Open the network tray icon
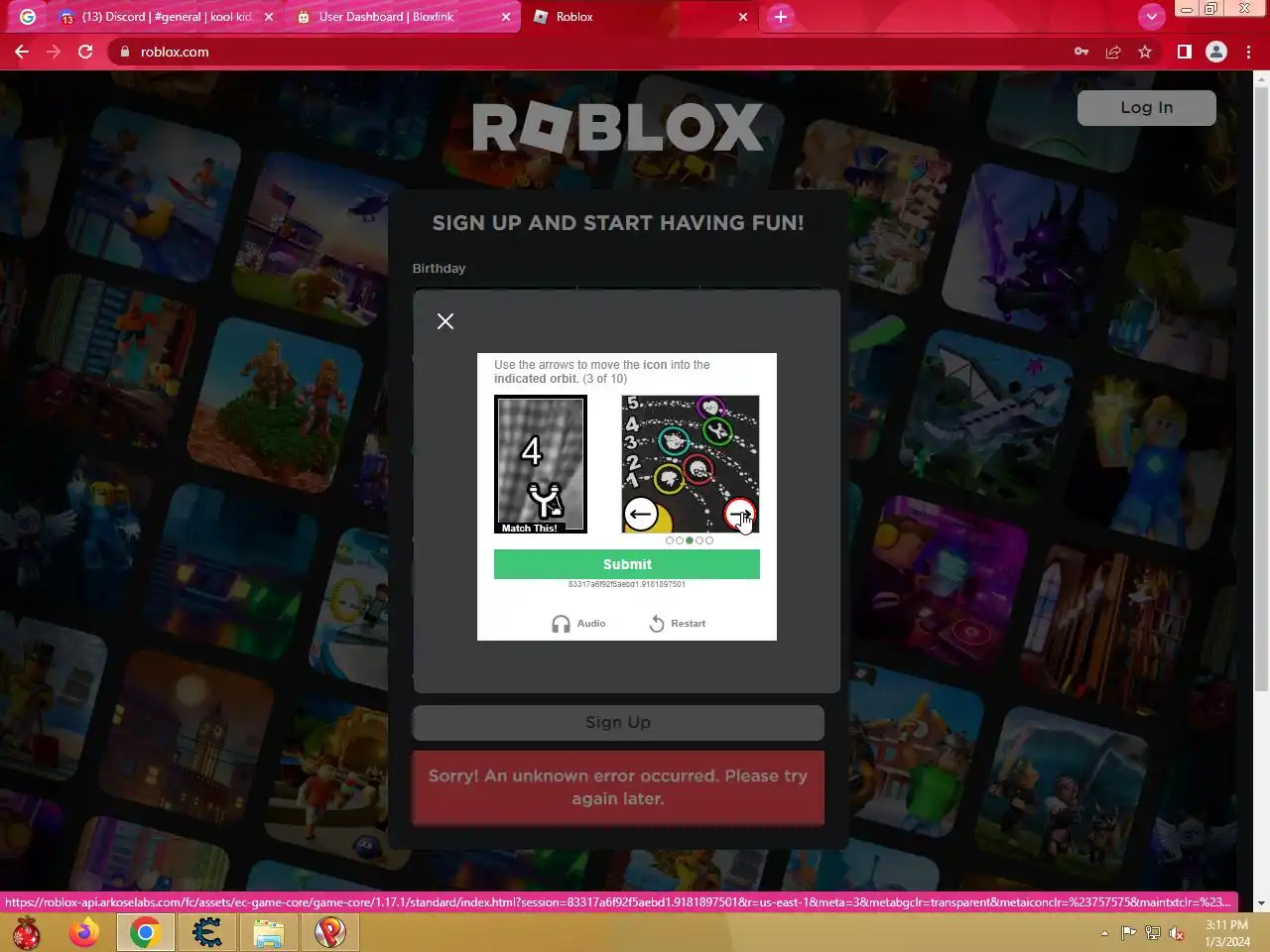This screenshot has width=1270, height=952. click(1152, 933)
